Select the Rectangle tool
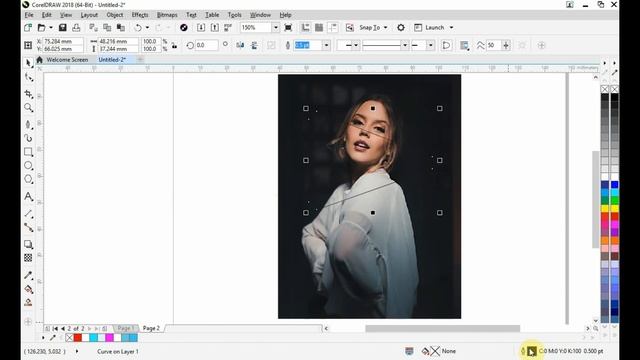Image resolution: width=640 pixels, height=360 pixels. tap(28, 152)
